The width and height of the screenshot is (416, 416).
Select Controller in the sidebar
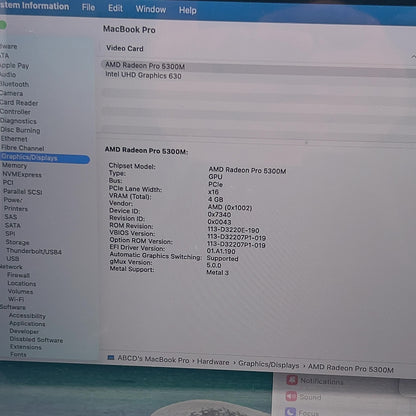15,112
